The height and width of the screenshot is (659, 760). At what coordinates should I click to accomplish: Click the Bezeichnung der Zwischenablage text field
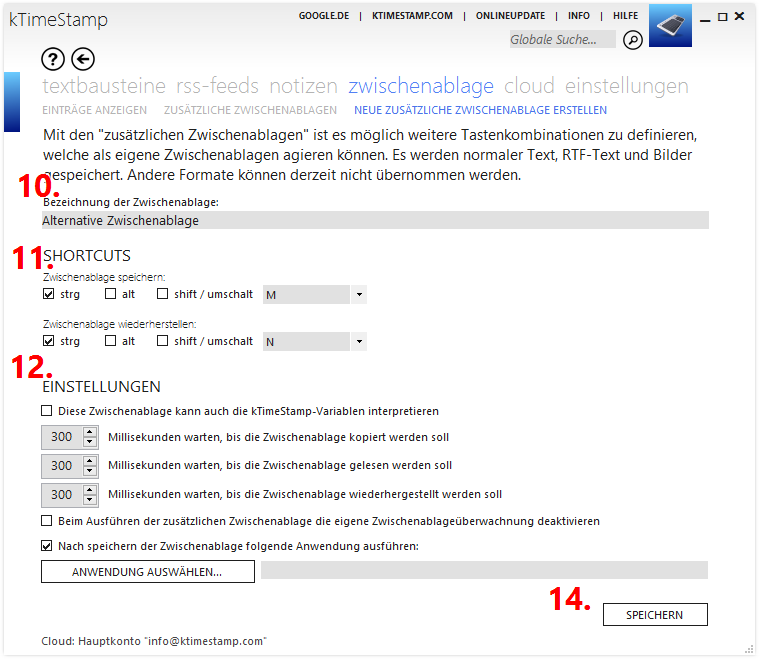[x=375, y=220]
